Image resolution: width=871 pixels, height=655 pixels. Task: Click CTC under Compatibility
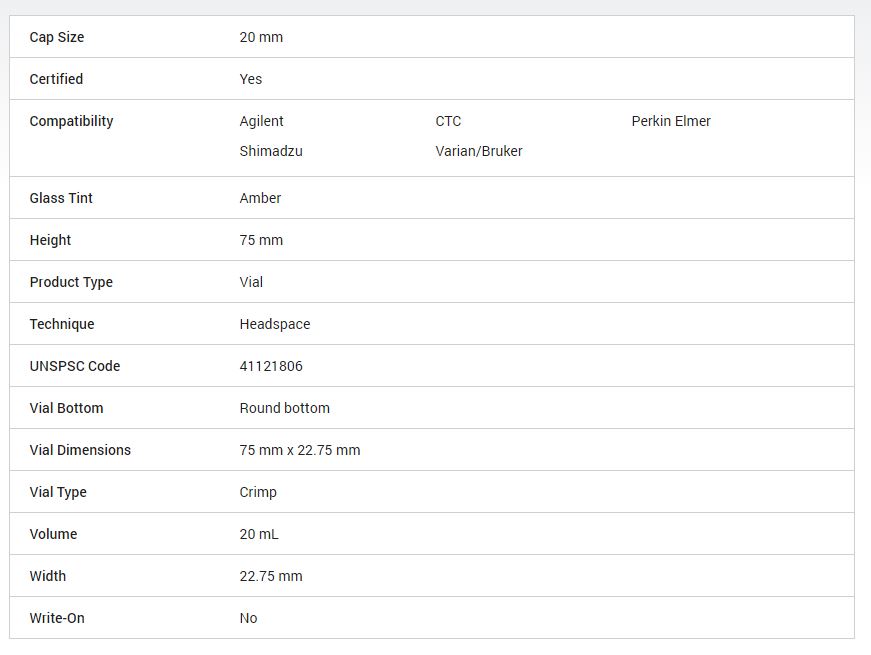pos(448,121)
